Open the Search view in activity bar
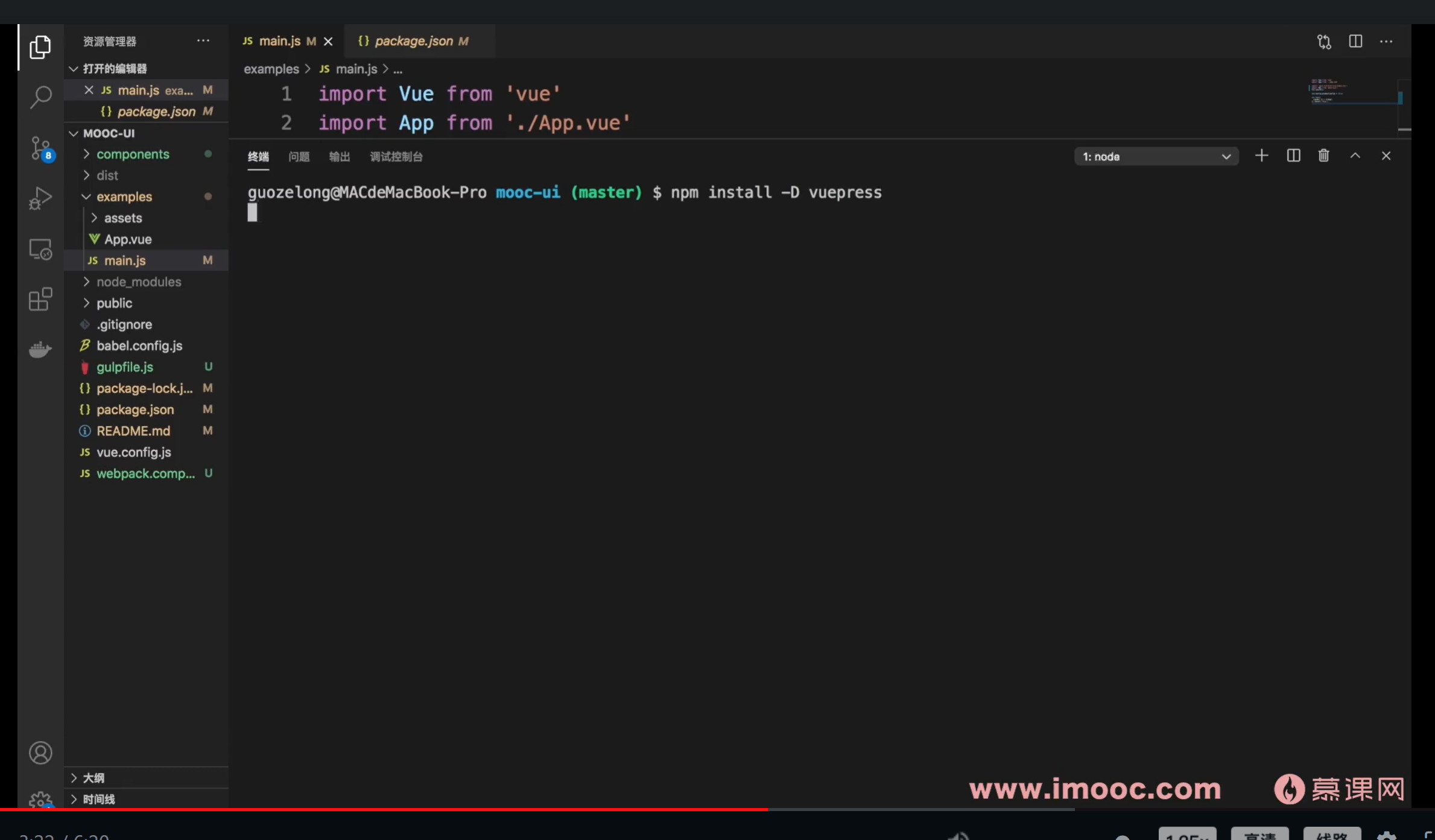The width and height of the screenshot is (1435, 840). click(40, 96)
